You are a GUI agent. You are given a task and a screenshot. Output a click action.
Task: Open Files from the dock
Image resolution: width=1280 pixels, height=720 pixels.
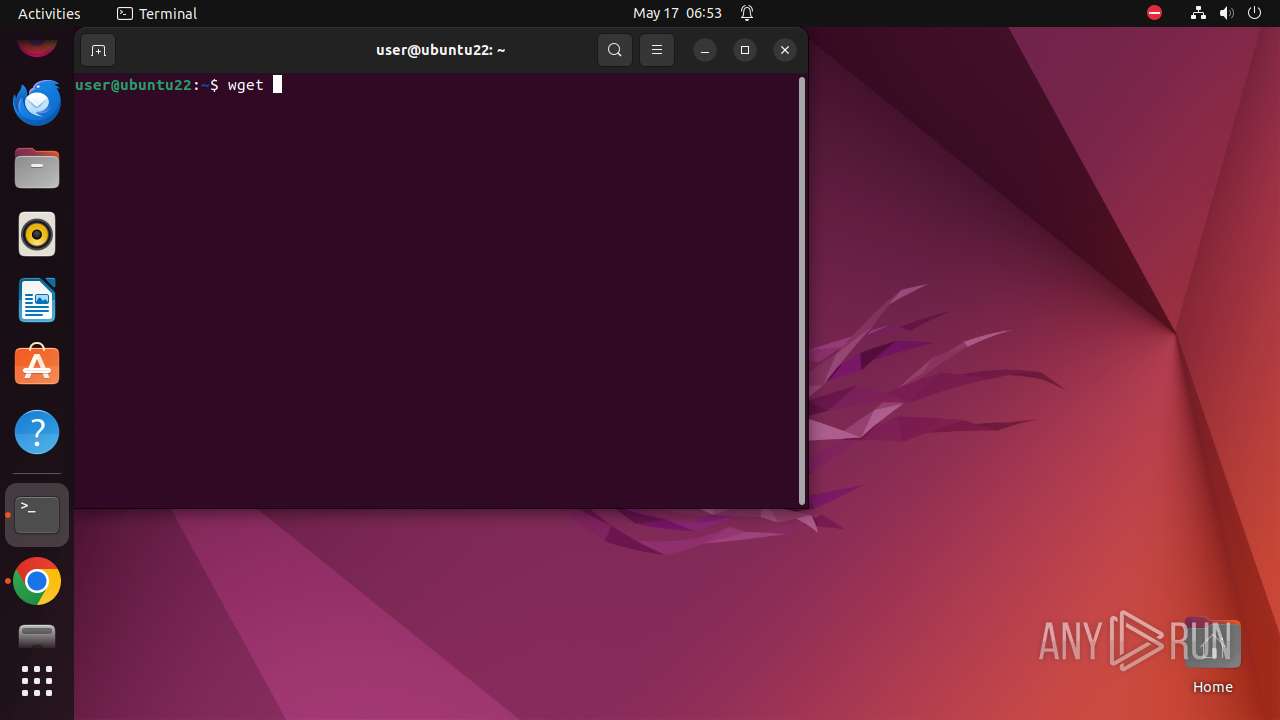[37, 168]
